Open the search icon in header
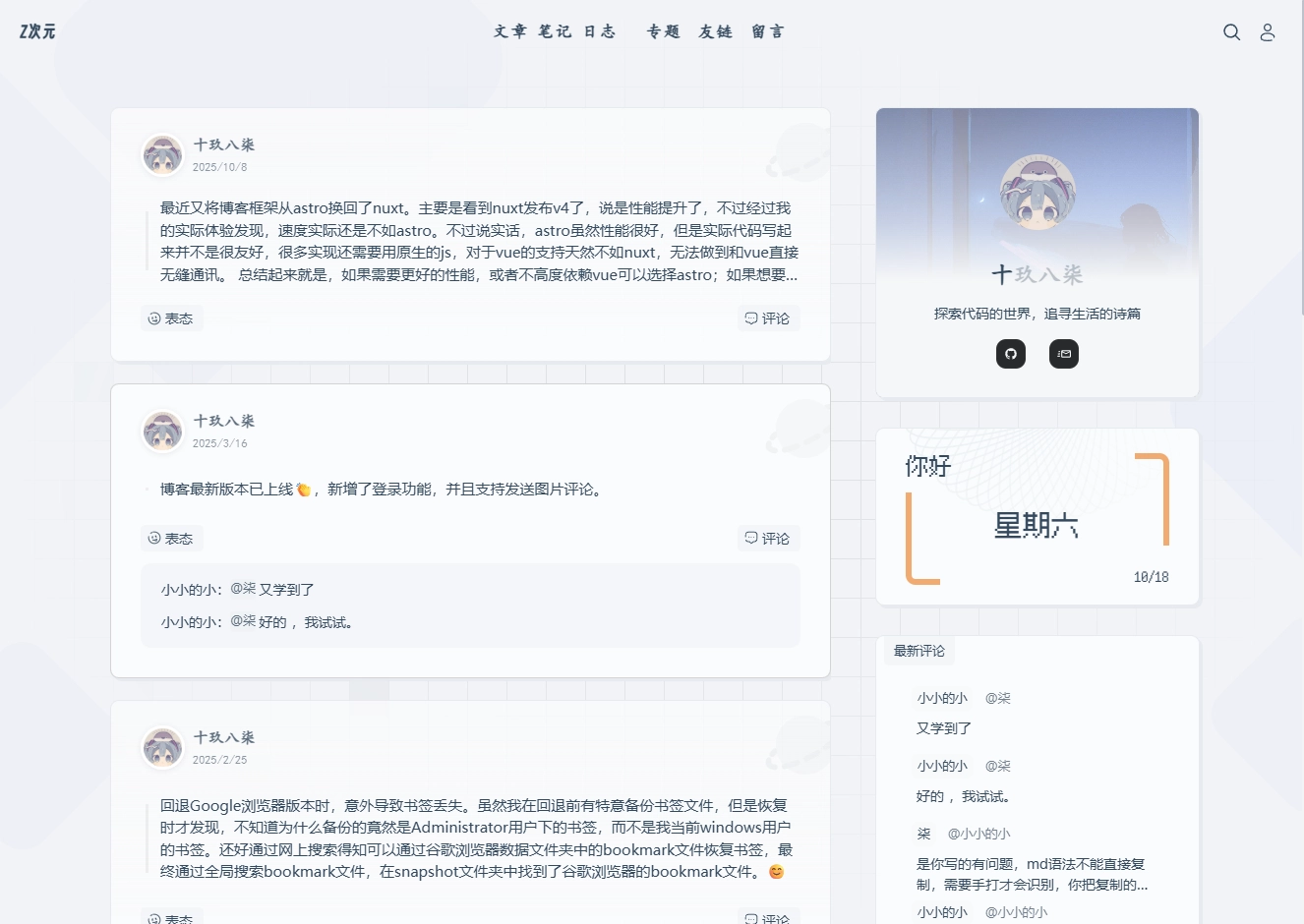Screen dimensions: 1304x924 click(1231, 32)
